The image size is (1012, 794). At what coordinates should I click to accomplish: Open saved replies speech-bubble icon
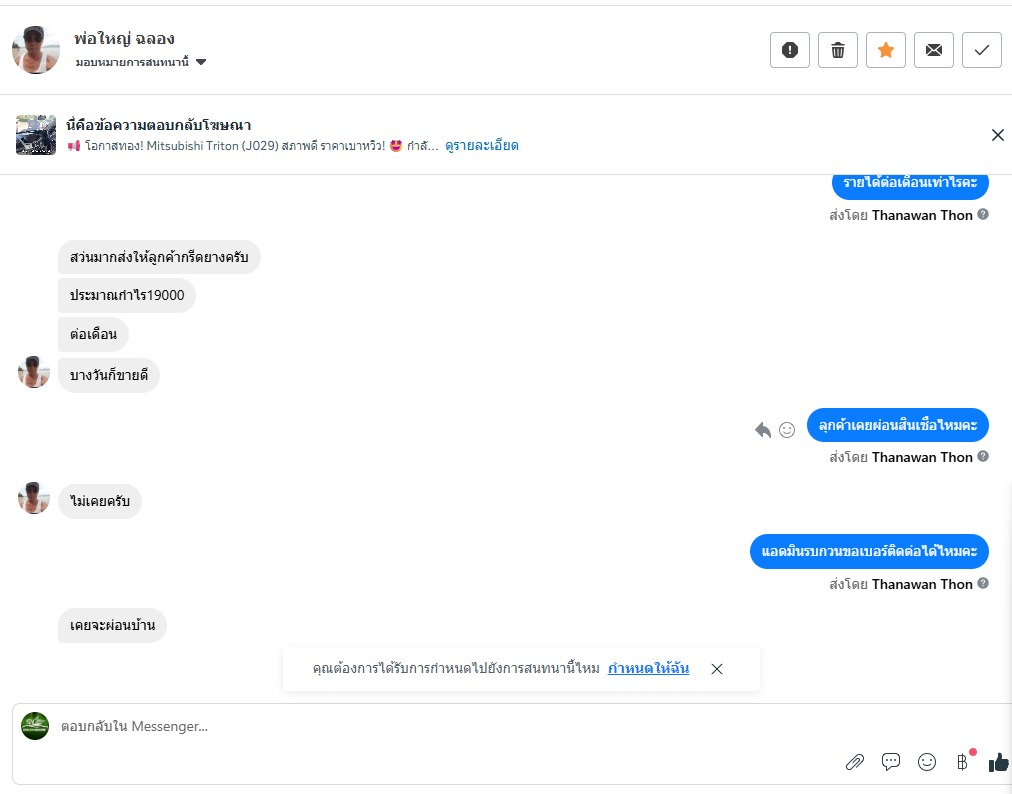tap(891, 762)
